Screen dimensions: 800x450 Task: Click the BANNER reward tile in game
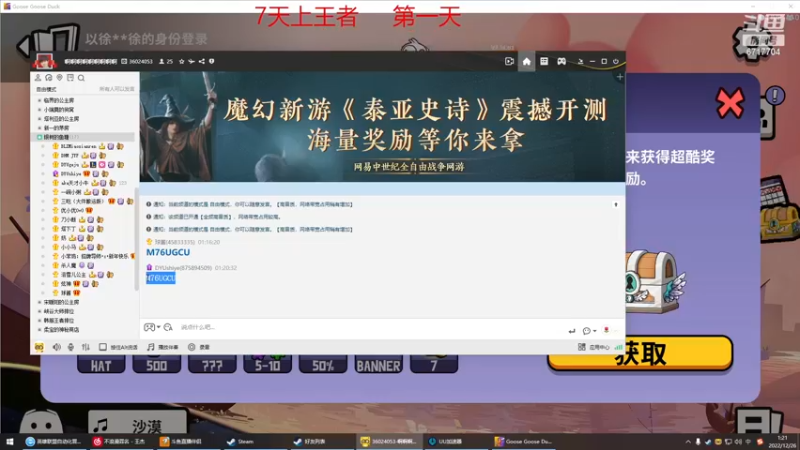coord(378,364)
